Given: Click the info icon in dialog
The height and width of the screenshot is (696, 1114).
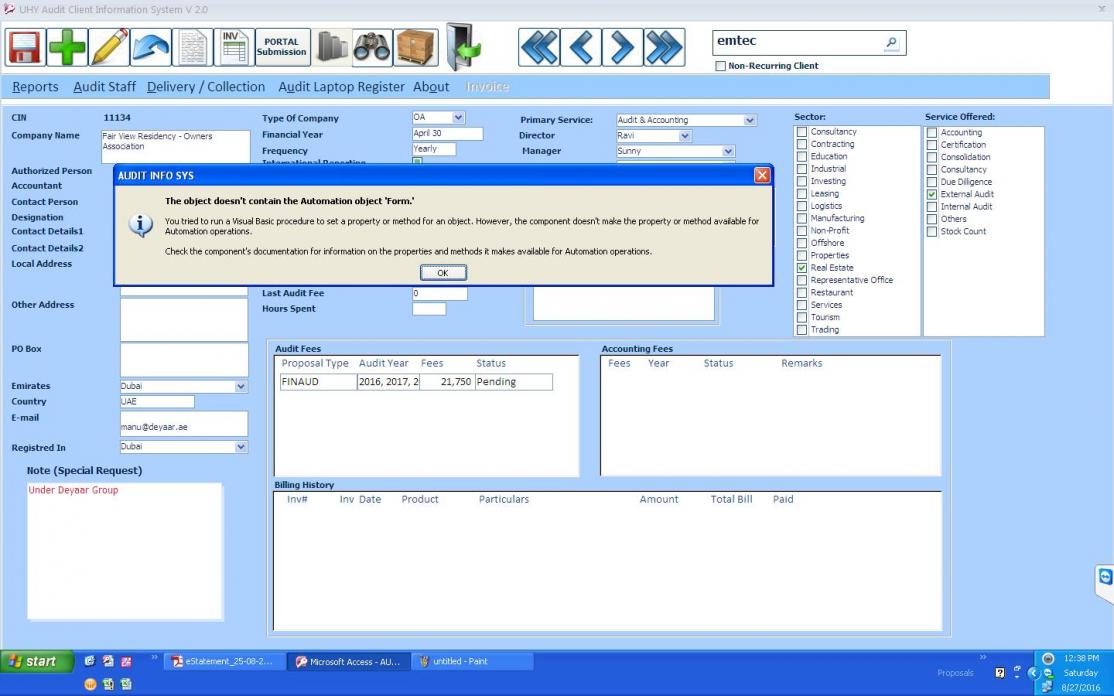Looking at the screenshot, I should point(140,225).
